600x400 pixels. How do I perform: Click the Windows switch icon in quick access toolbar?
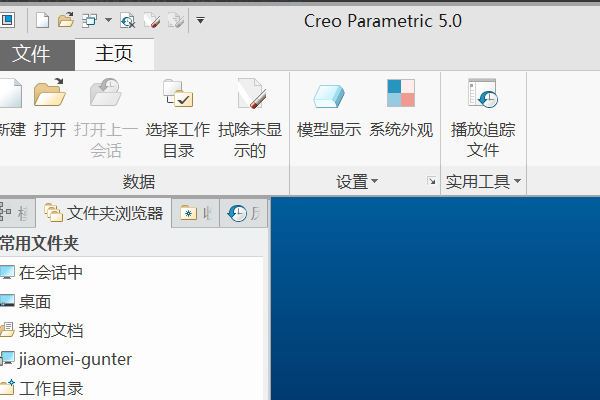90,20
